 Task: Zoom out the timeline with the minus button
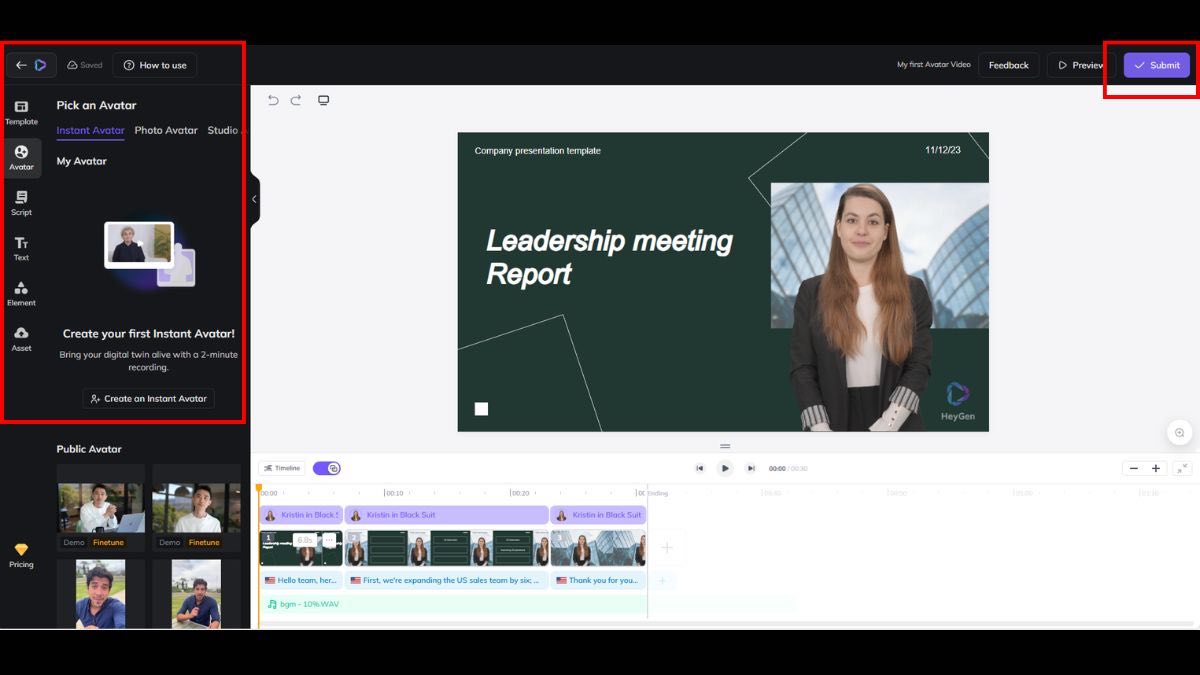point(1134,467)
